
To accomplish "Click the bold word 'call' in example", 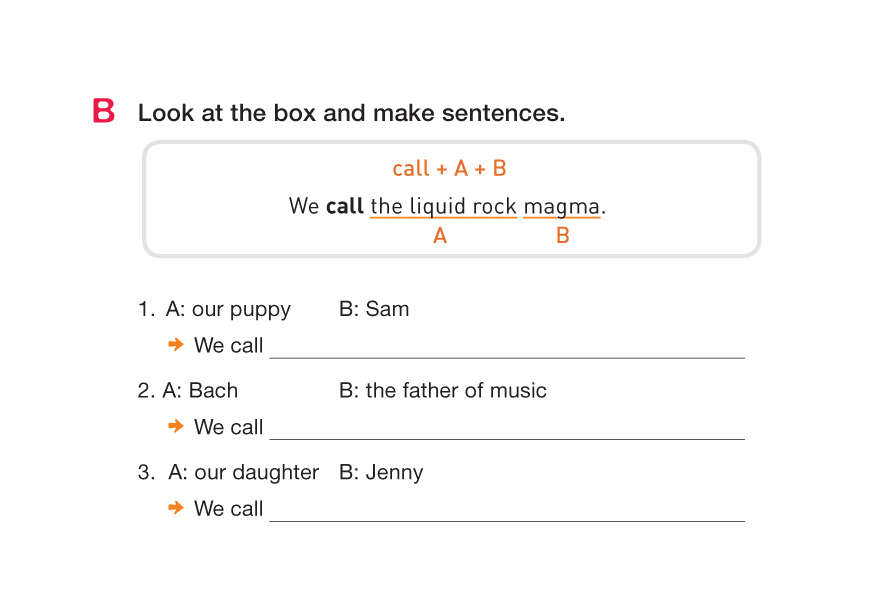I will coord(345,207).
